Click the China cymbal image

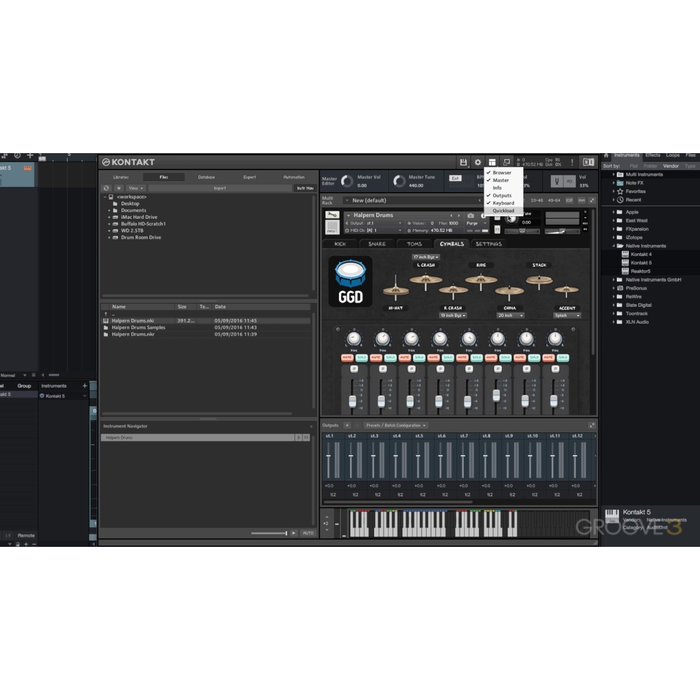pyautogui.click(x=509, y=292)
